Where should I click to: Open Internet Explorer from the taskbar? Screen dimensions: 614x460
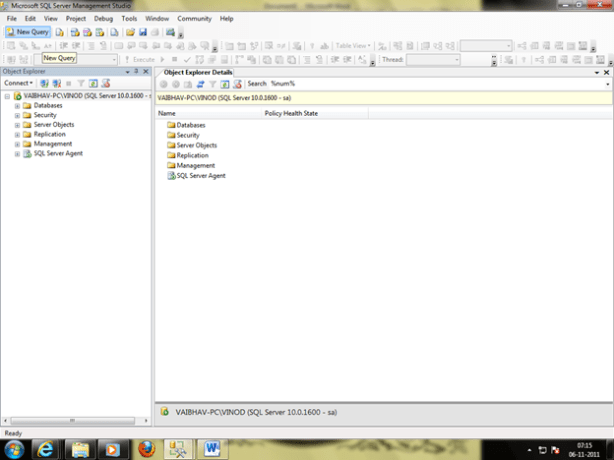tap(46, 447)
